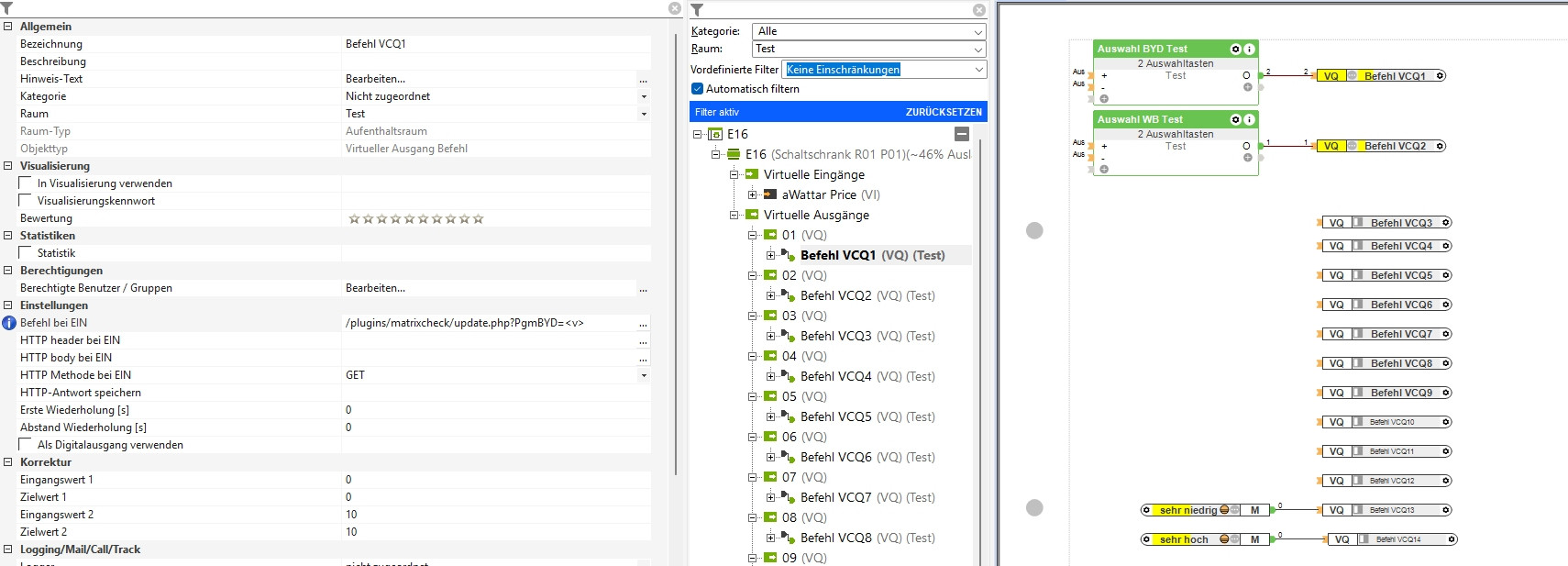Viewport: 1568px width, 566px height.
Task: Collapse the Visualisierung section
Action: click(7, 166)
